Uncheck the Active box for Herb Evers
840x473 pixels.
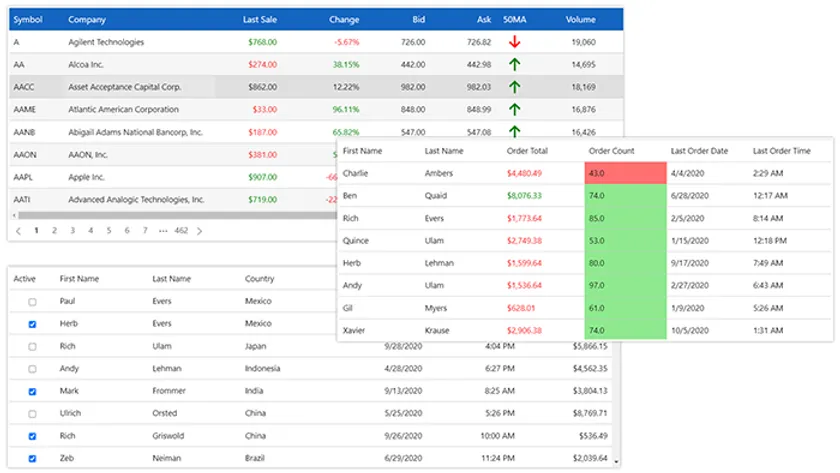coord(32,324)
